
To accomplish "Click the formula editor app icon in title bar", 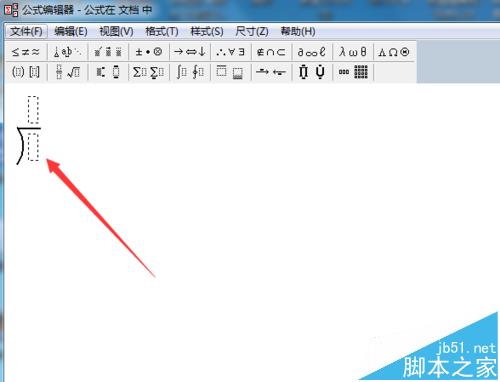I will [11, 10].
